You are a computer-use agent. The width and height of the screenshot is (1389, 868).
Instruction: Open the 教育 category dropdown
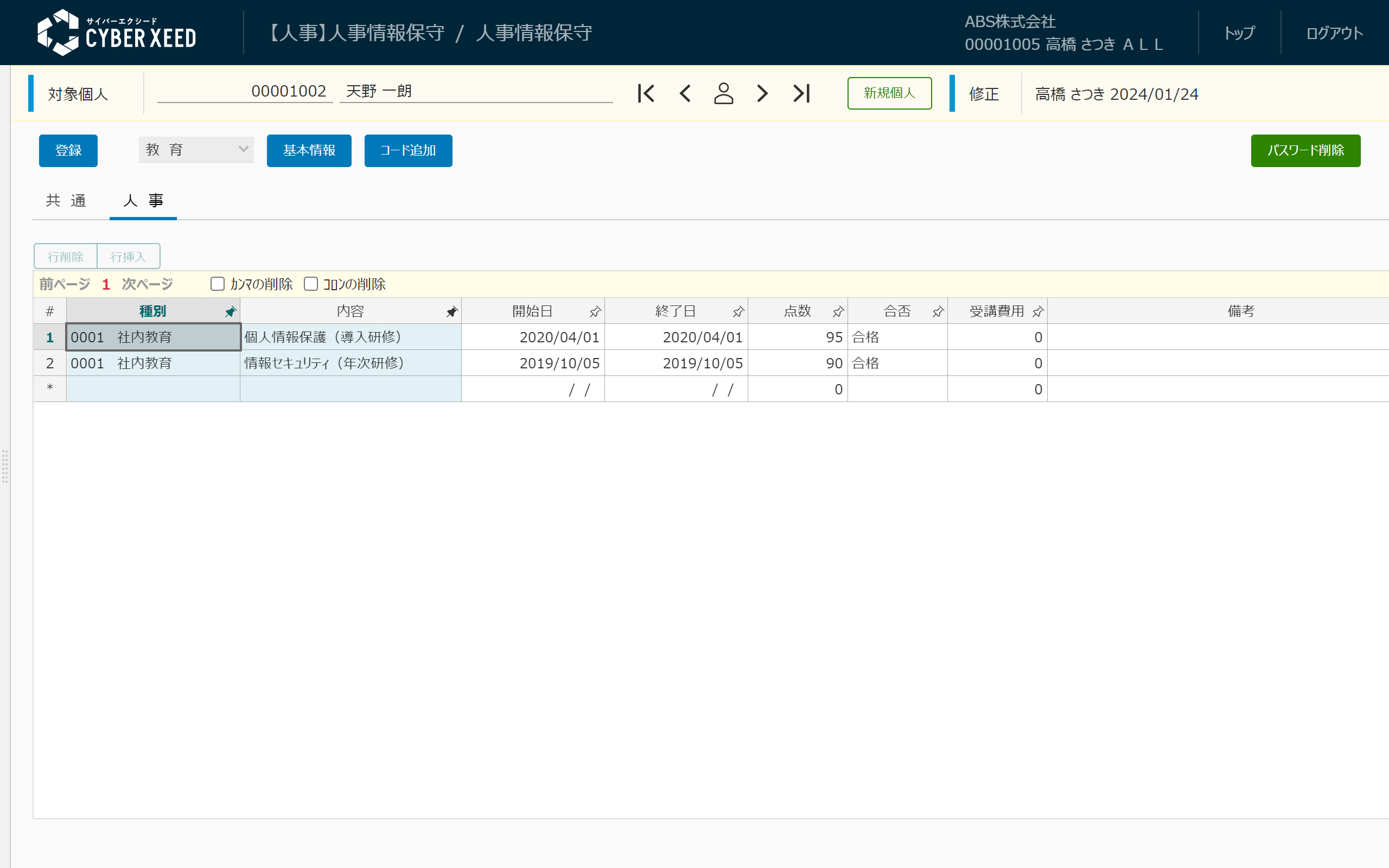196,150
